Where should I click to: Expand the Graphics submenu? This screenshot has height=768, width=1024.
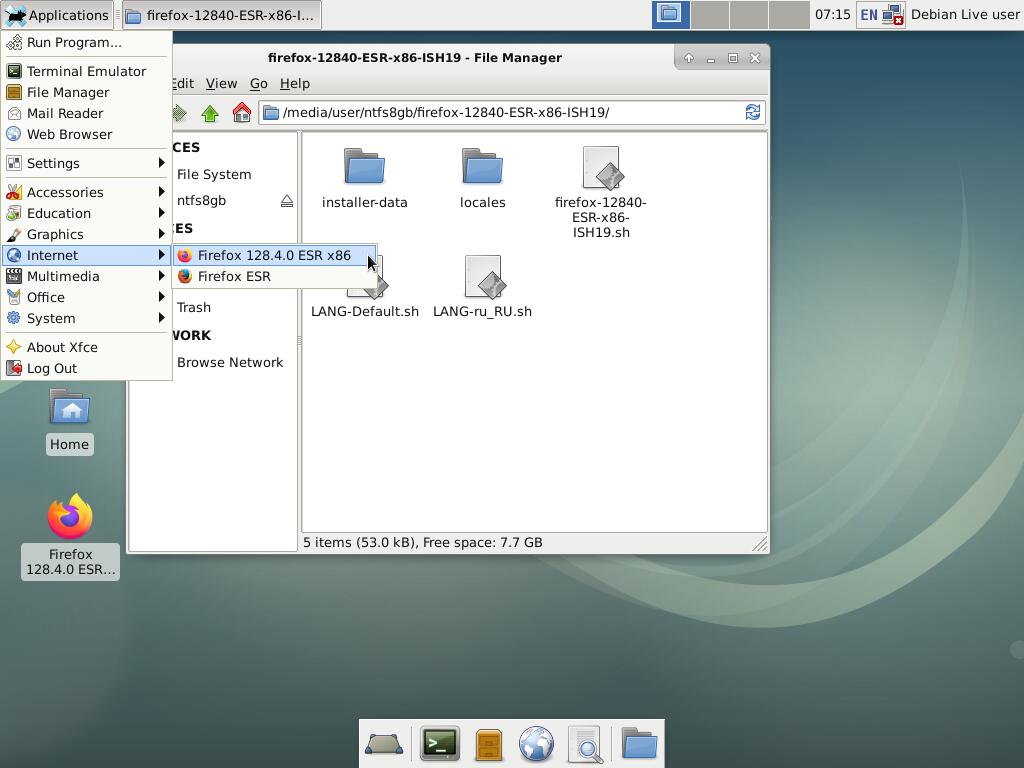coord(86,234)
